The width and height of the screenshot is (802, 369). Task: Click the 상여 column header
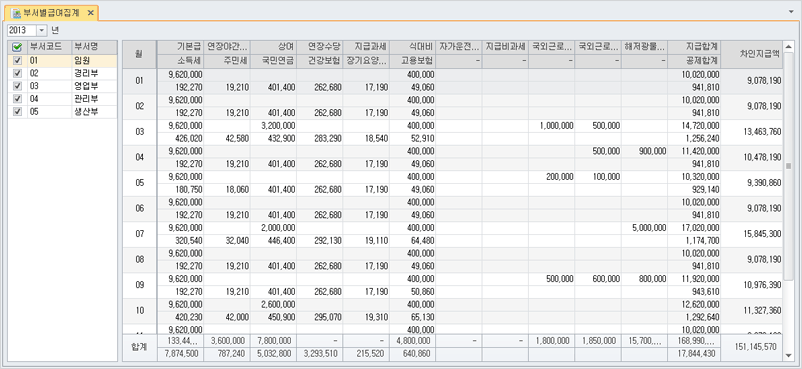coord(273,47)
